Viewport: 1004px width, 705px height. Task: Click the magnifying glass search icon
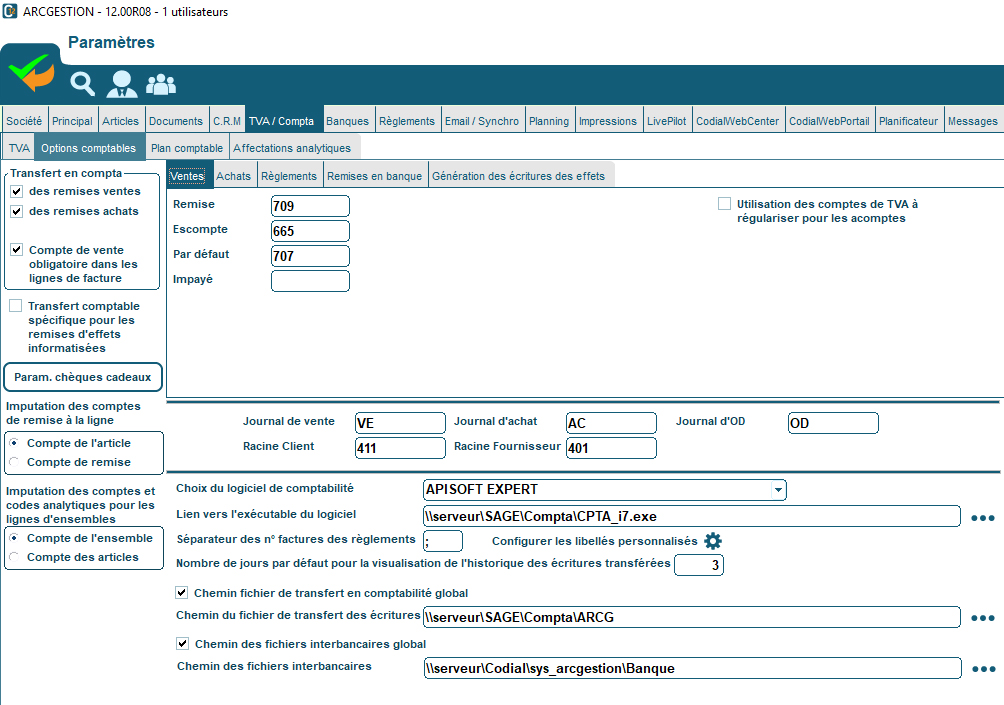(82, 84)
